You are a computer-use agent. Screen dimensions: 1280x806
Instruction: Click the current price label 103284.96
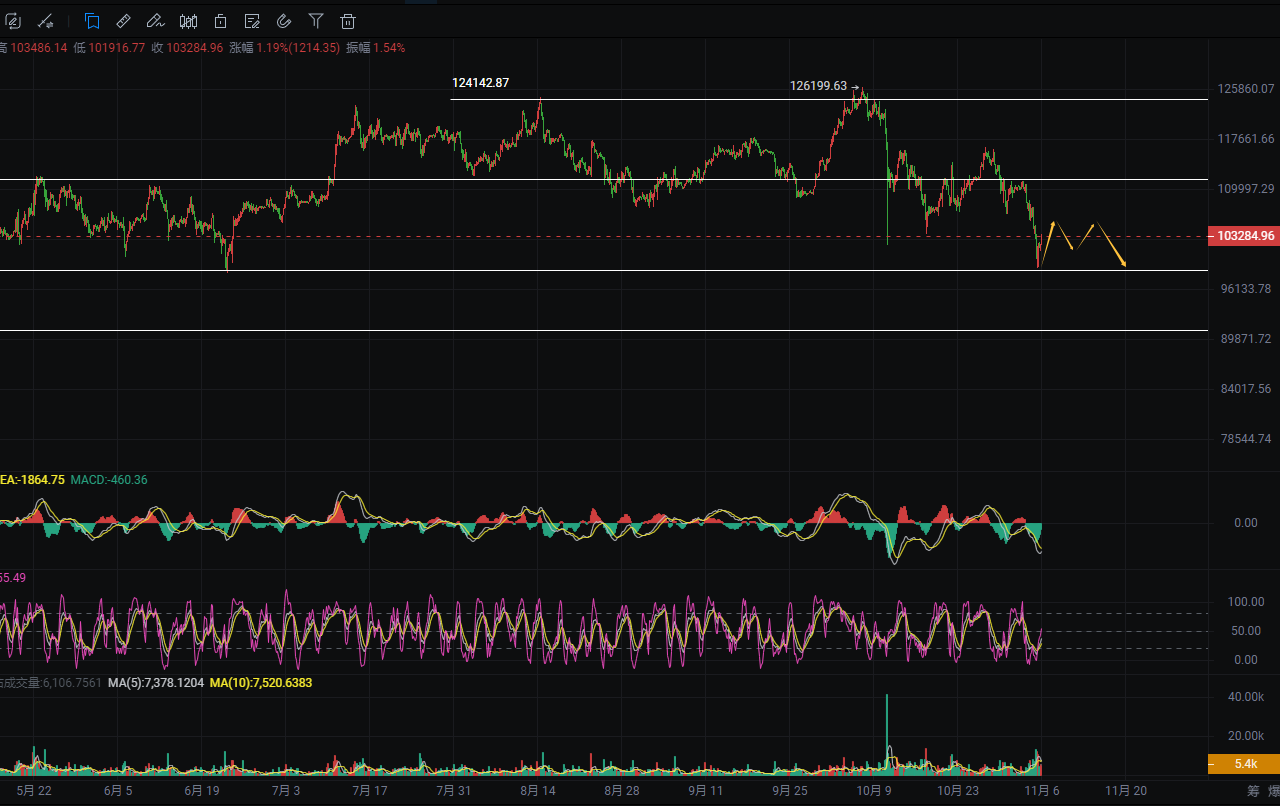(x=1244, y=237)
